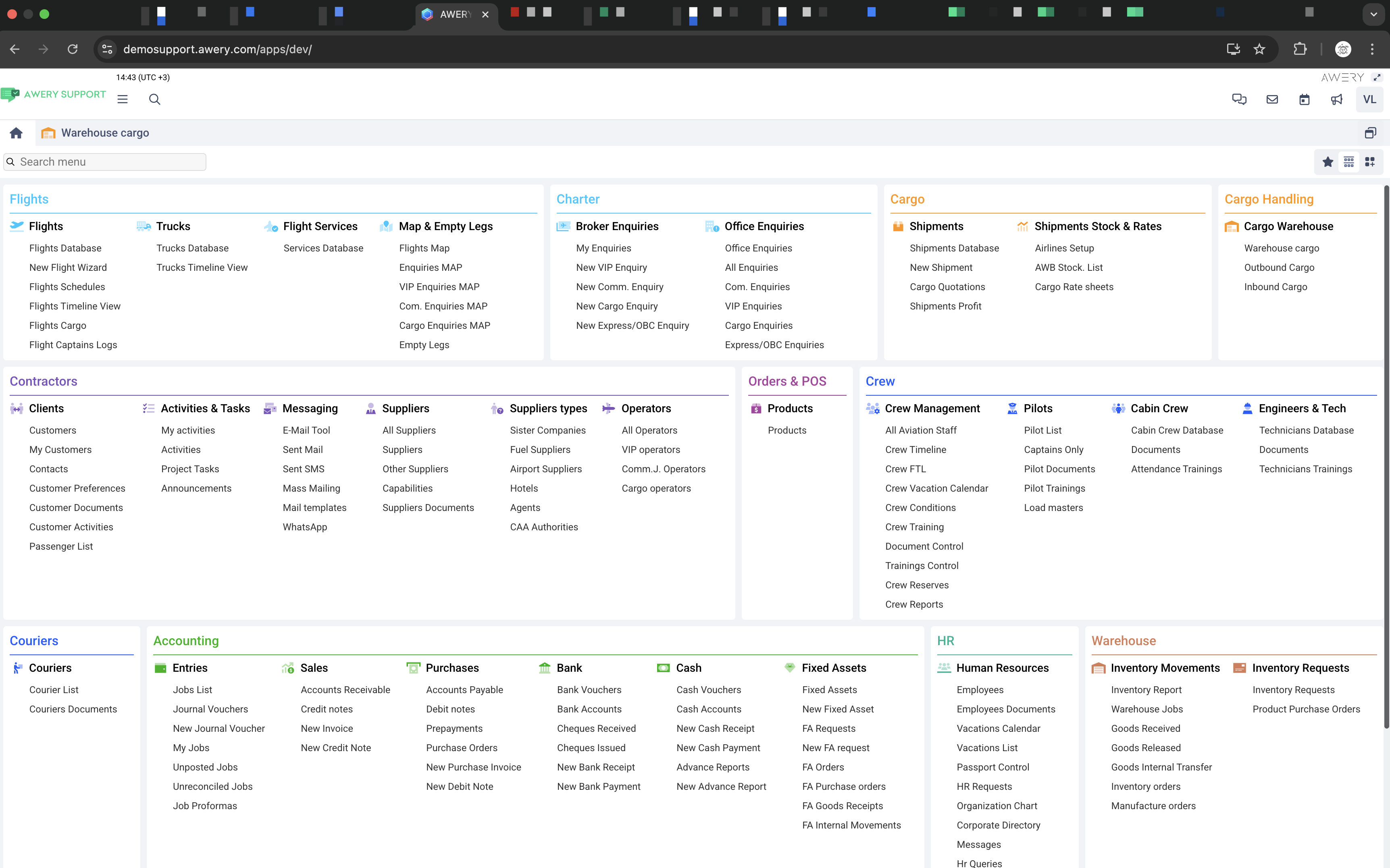Click the home icon in breadcrumb bar

click(x=16, y=133)
